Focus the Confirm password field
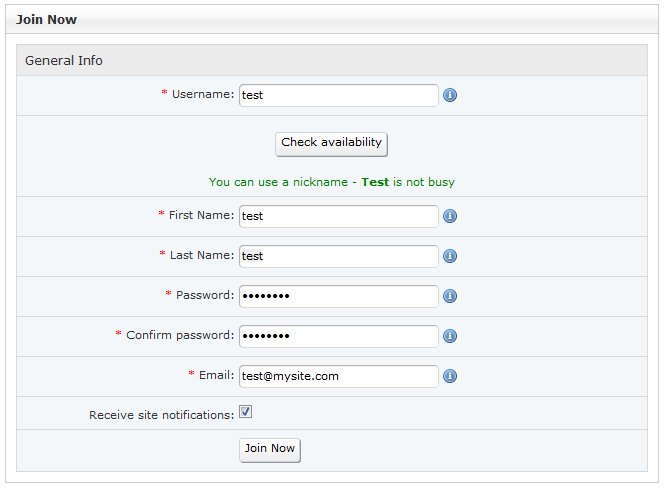Screen dimensions: 664x491 pyautogui.click(x=338, y=336)
